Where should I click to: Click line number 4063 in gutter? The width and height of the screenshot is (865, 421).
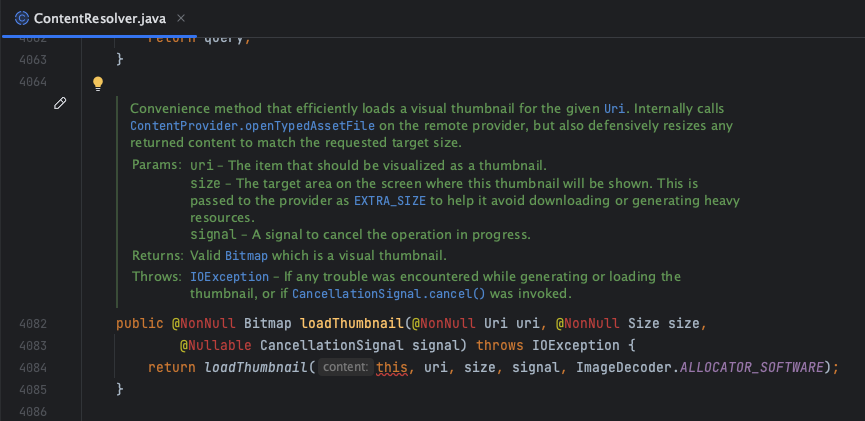point(33,60)
